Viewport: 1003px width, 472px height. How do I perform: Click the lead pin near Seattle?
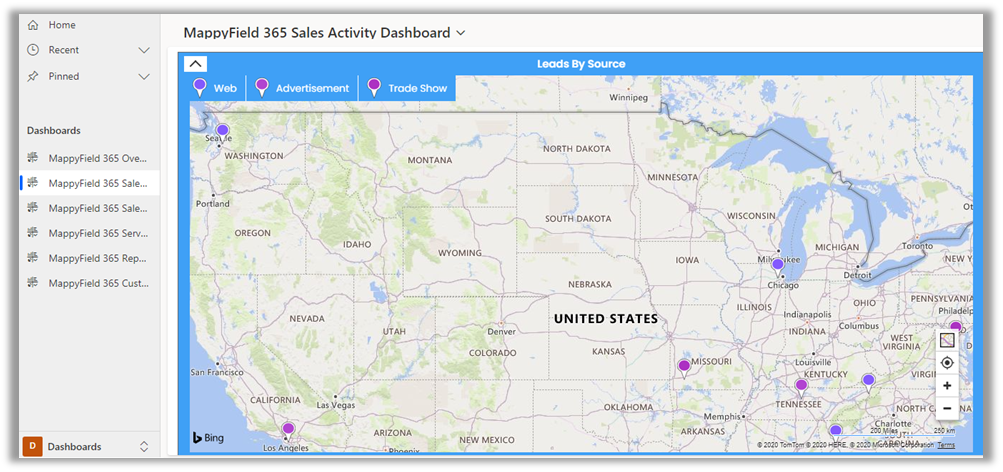(x=222, y=131)
